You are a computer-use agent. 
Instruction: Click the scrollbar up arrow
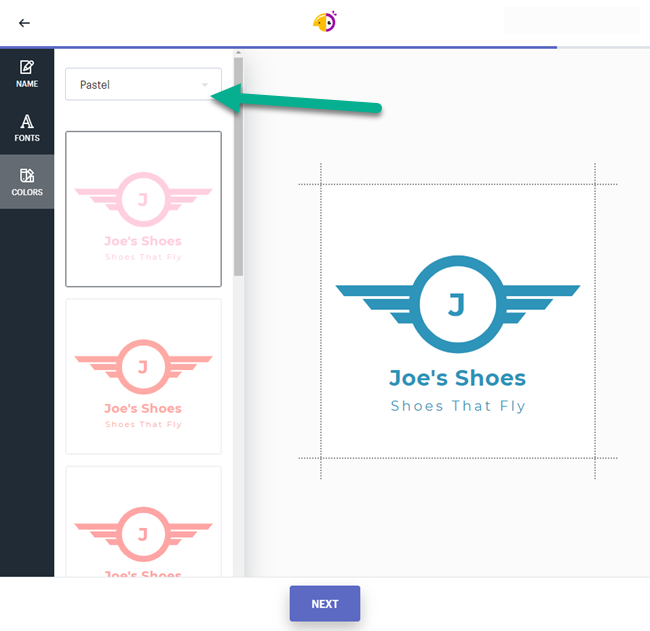point(238,52)
